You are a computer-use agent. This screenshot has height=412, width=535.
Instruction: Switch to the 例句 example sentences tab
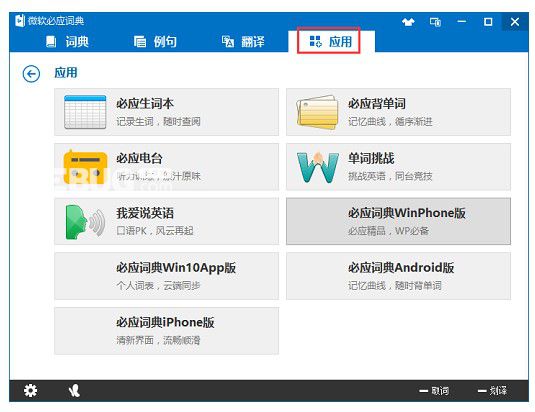click(155, 42)
